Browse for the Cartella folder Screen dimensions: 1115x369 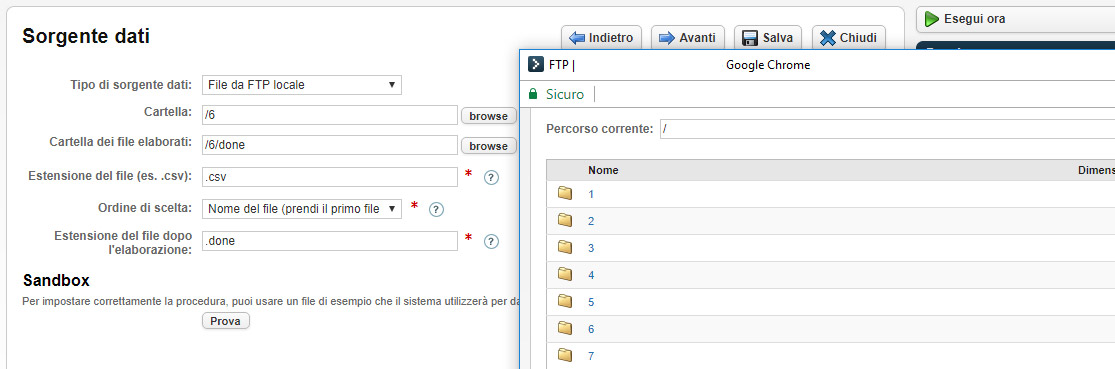click(x=489, y=116)
